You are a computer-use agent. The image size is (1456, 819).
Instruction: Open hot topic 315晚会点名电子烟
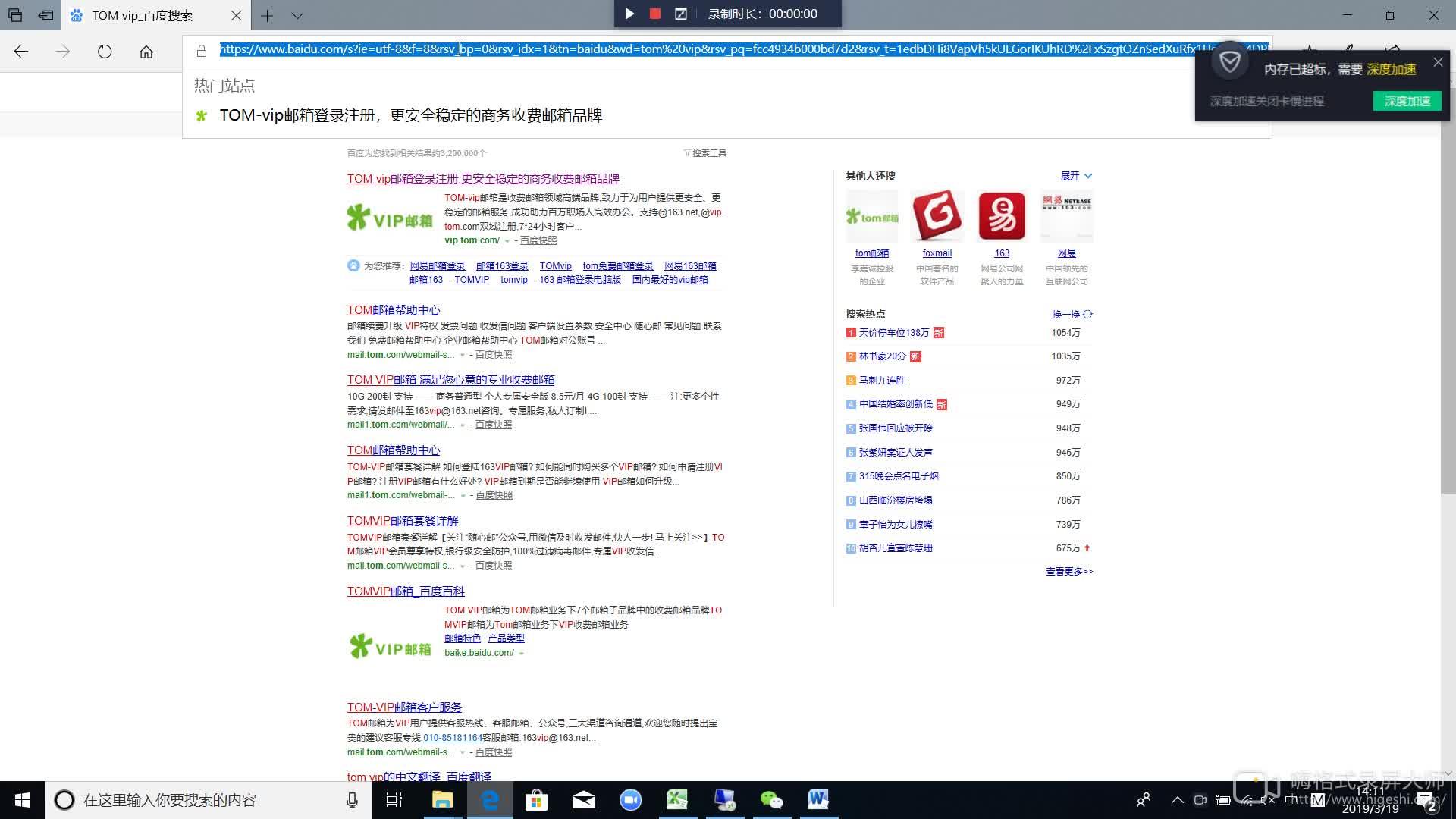[x=899, y=476]
